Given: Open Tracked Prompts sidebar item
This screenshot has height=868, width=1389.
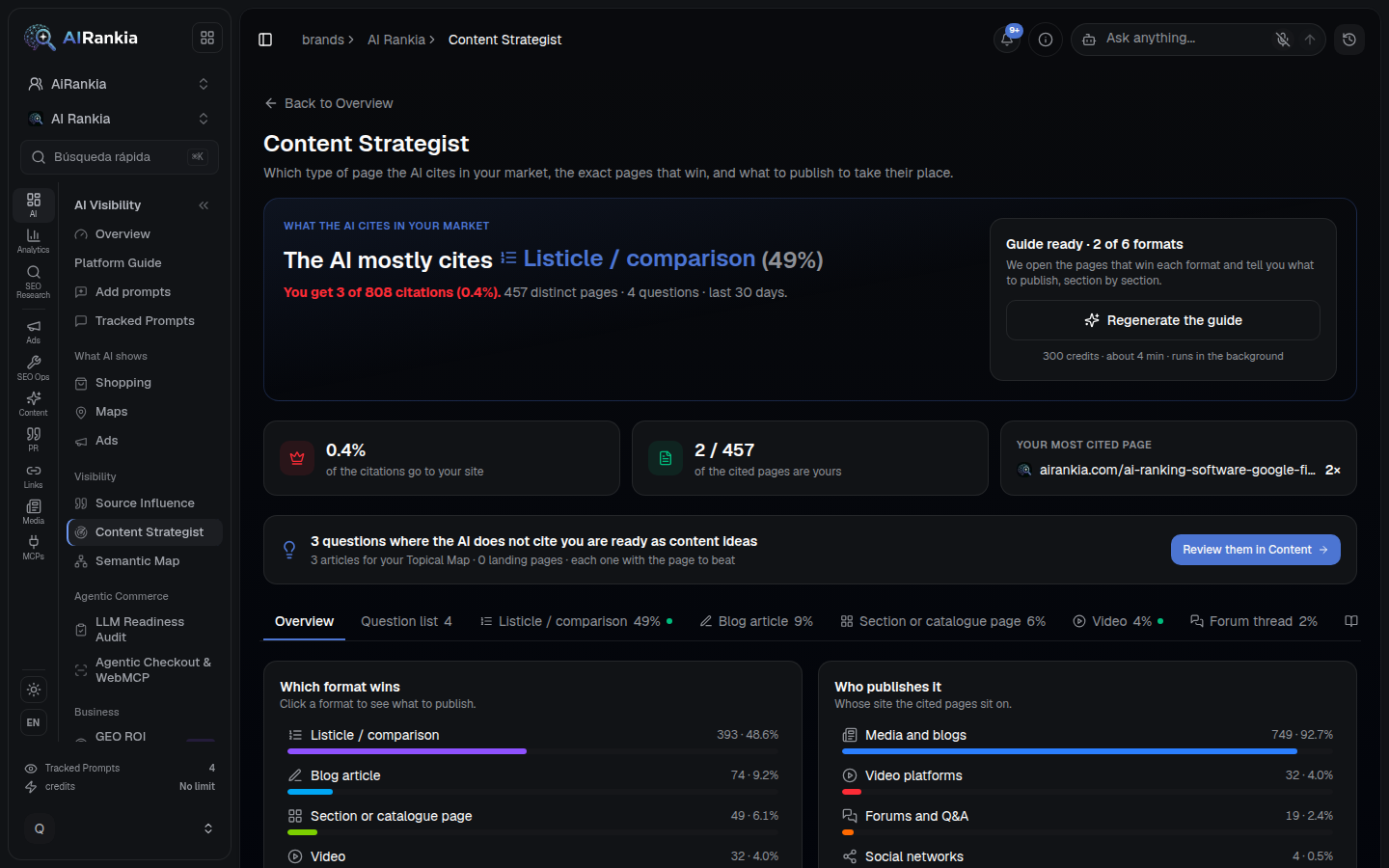Looking at the screenshot, I should pyautogui.click(x=144, y=321).
